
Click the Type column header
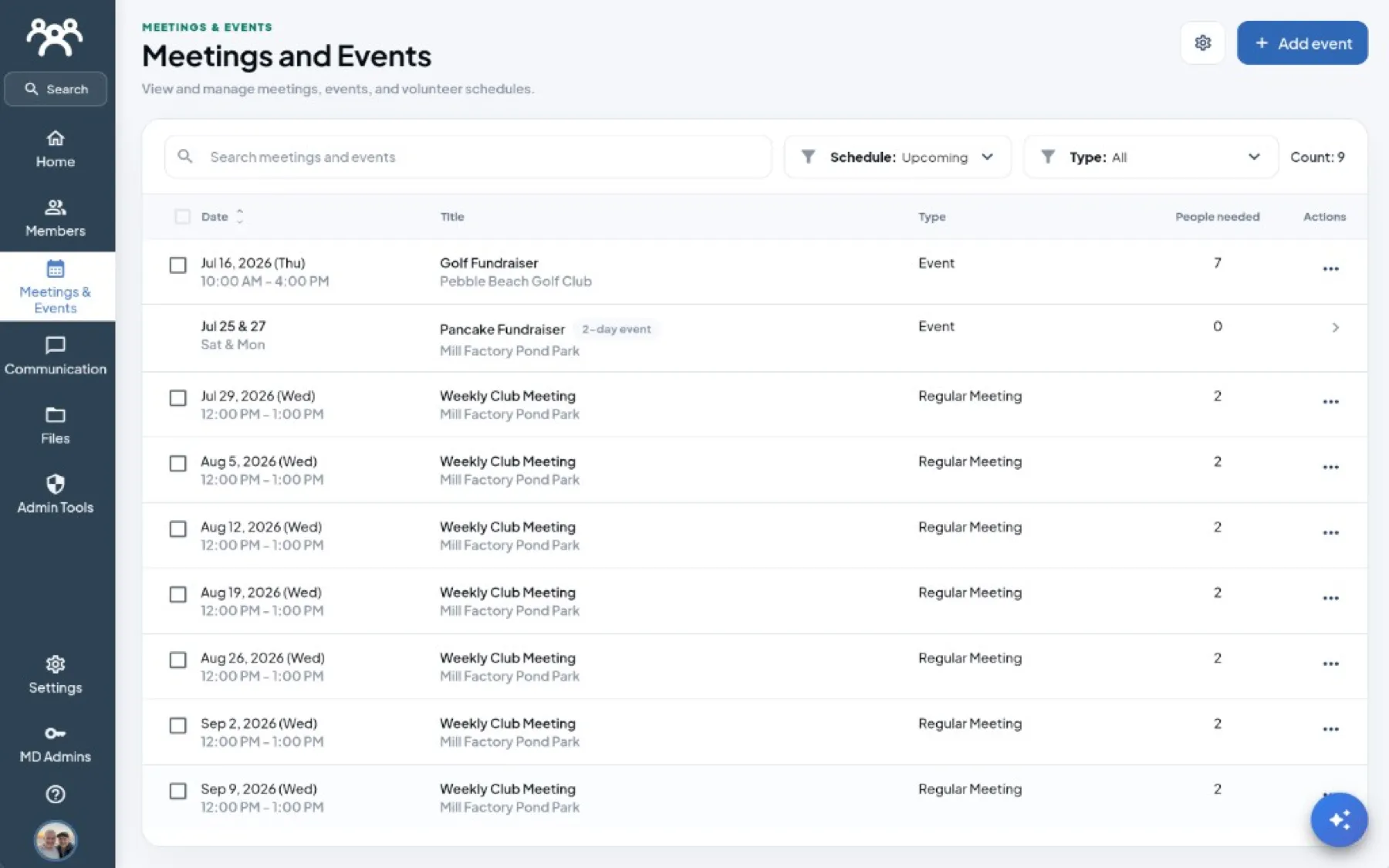coord(931,217)
